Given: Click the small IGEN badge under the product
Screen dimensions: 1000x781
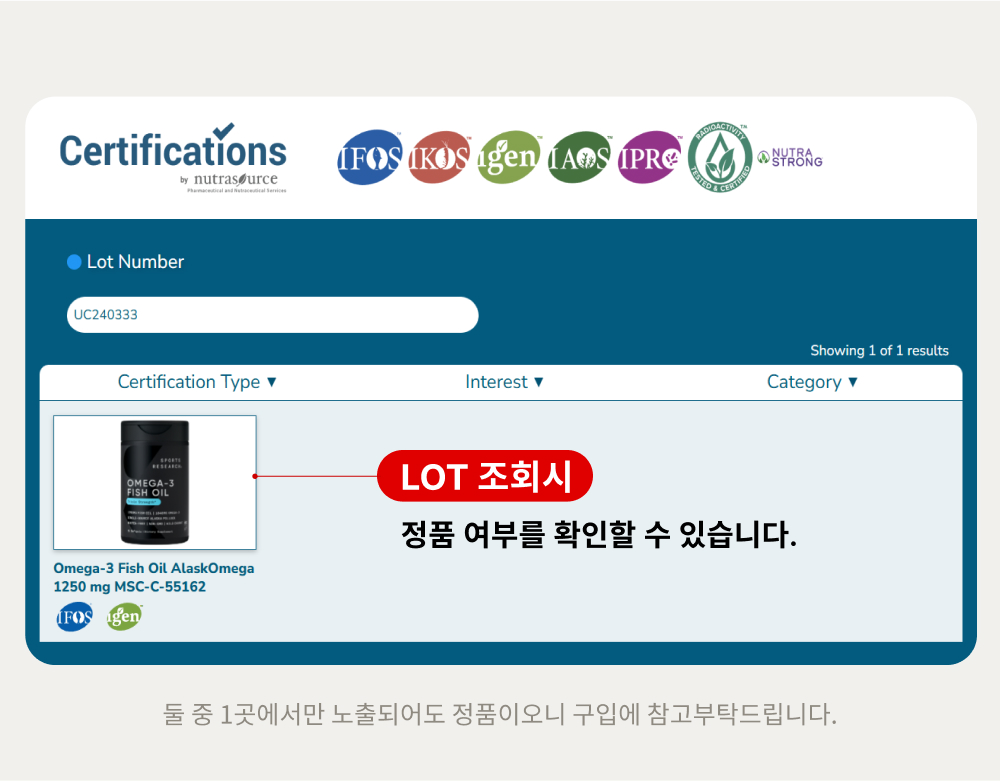Looking at the screenshot, I should click(x=124, y=617).
